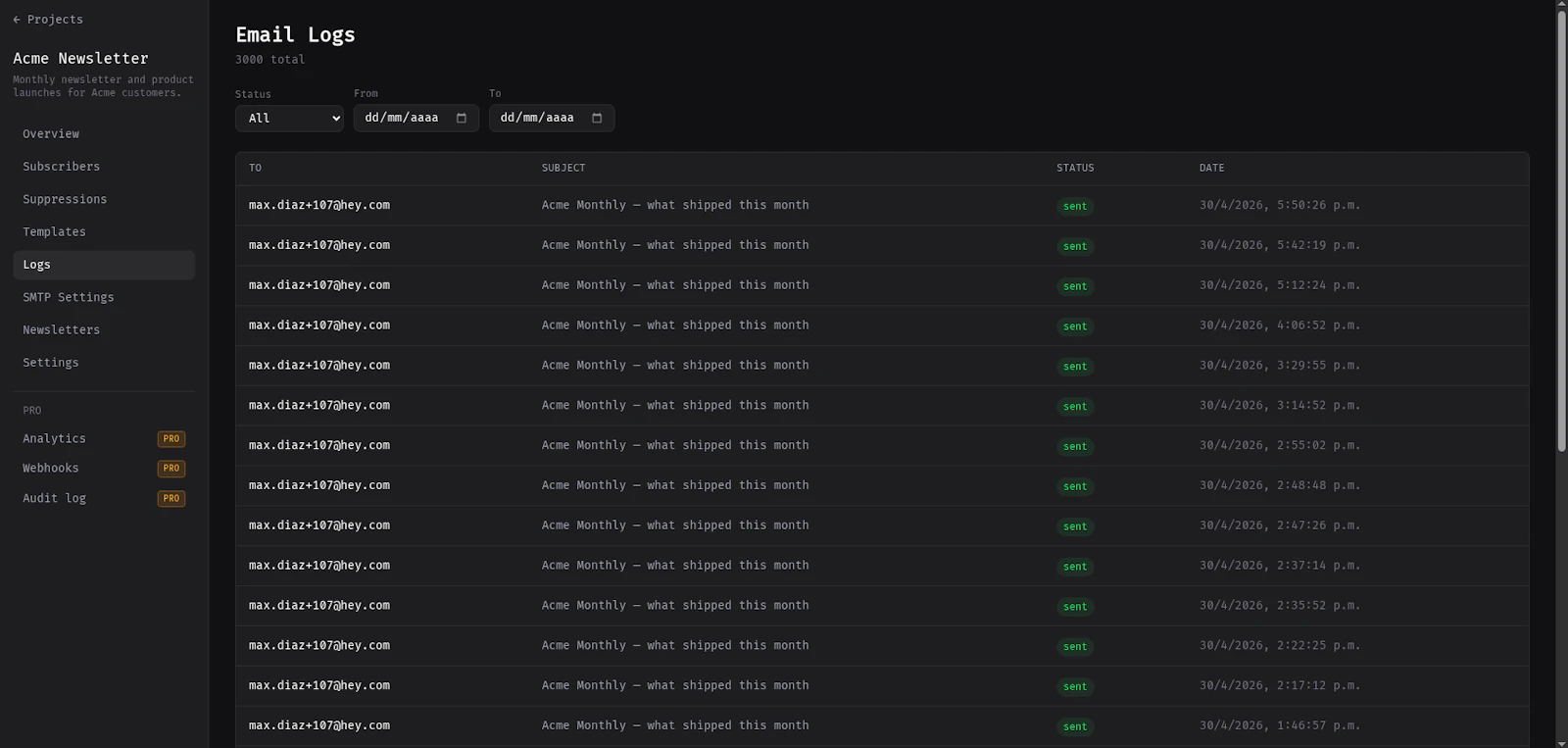Open the Audit log page
1568x748 pixels.
pyautogui.click(x=104, y=499)
